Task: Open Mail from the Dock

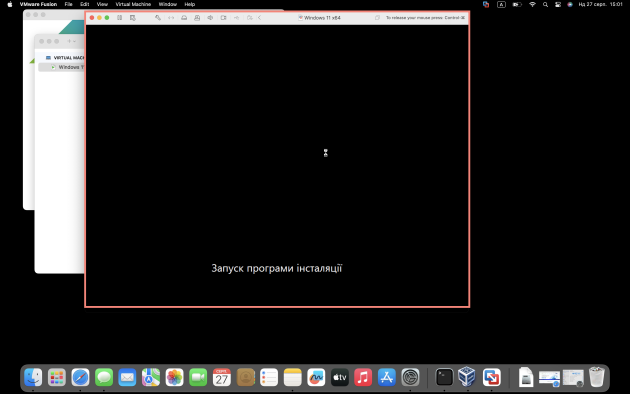Action: (x=127, y=377)
